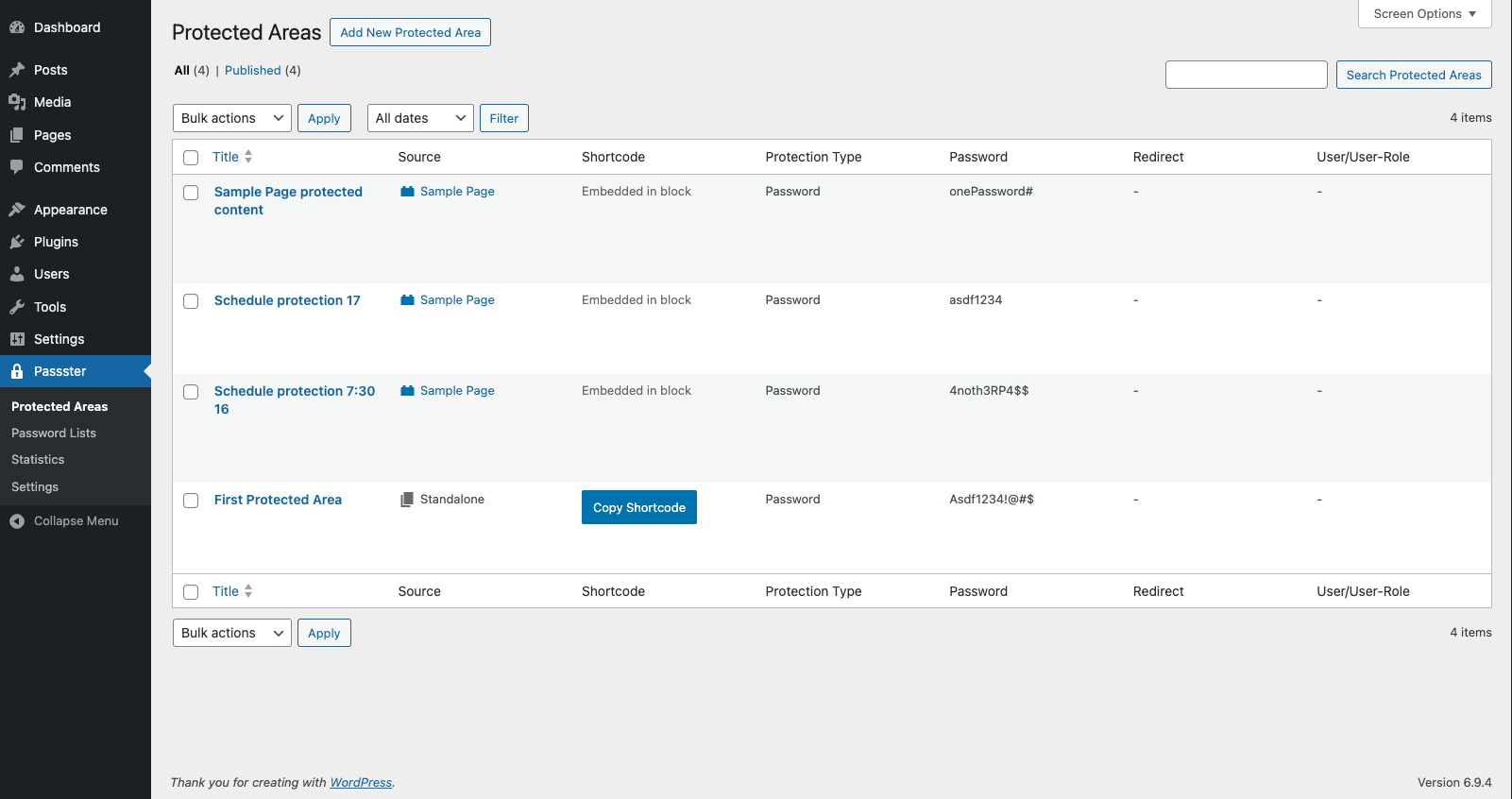Click the Posts pushpin icon
Screen dimensions: 1512x799
[x=17, y=70]
